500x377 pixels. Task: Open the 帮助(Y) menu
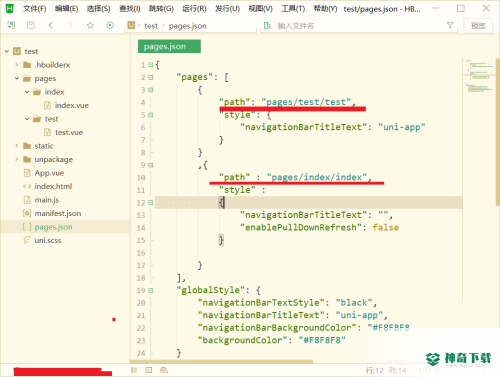click(325, 9)
